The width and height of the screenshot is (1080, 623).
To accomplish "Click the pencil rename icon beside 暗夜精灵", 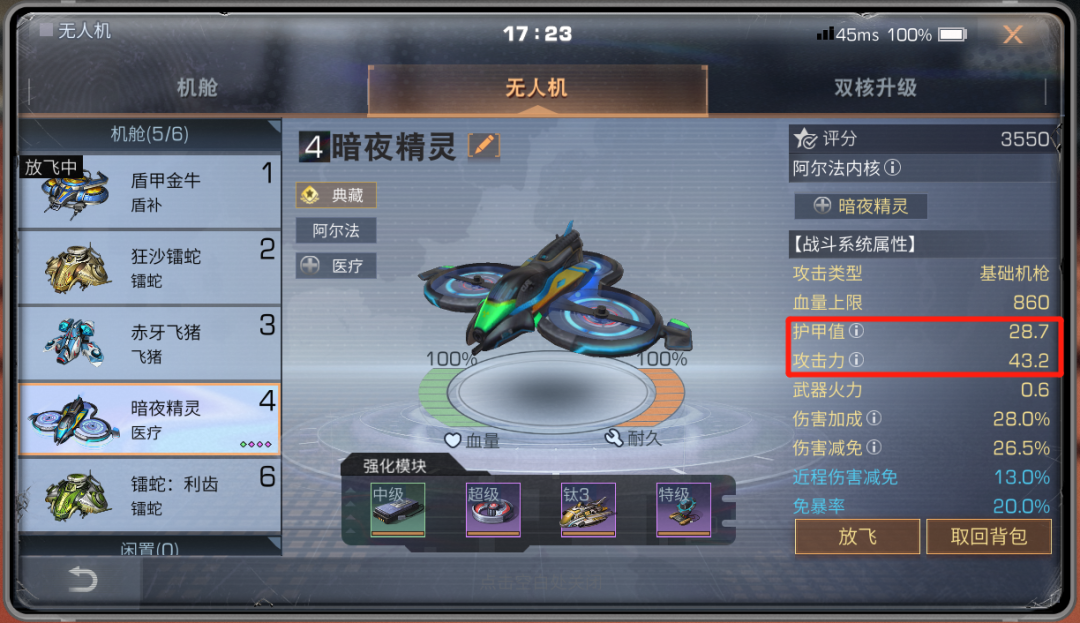I will (484, 145).
